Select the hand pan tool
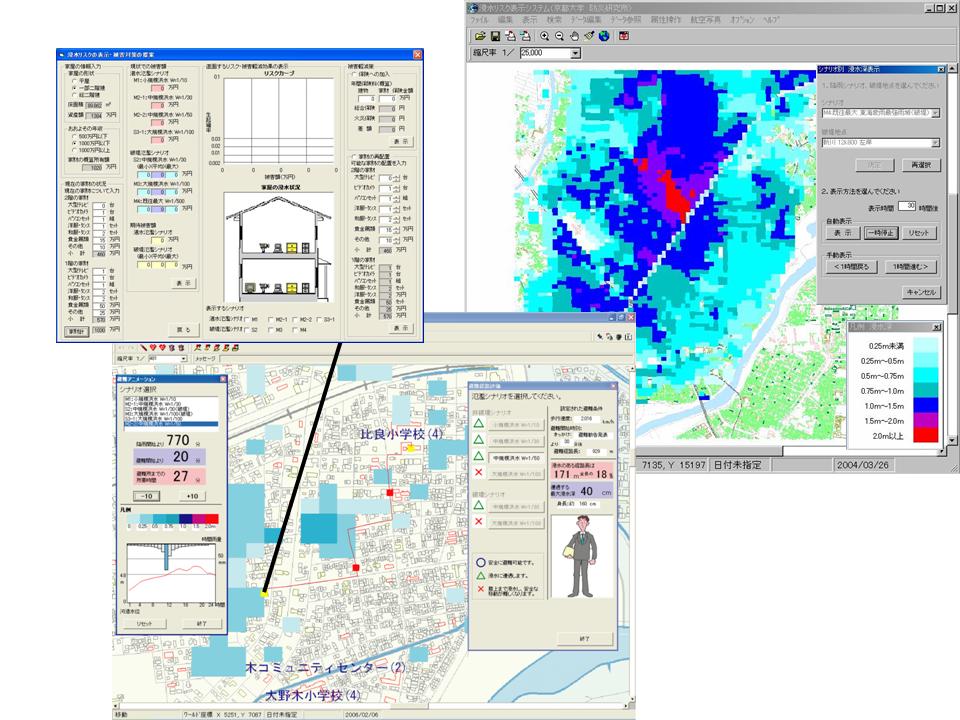Screen dimensions: 960x720 (x=574, y=36)
